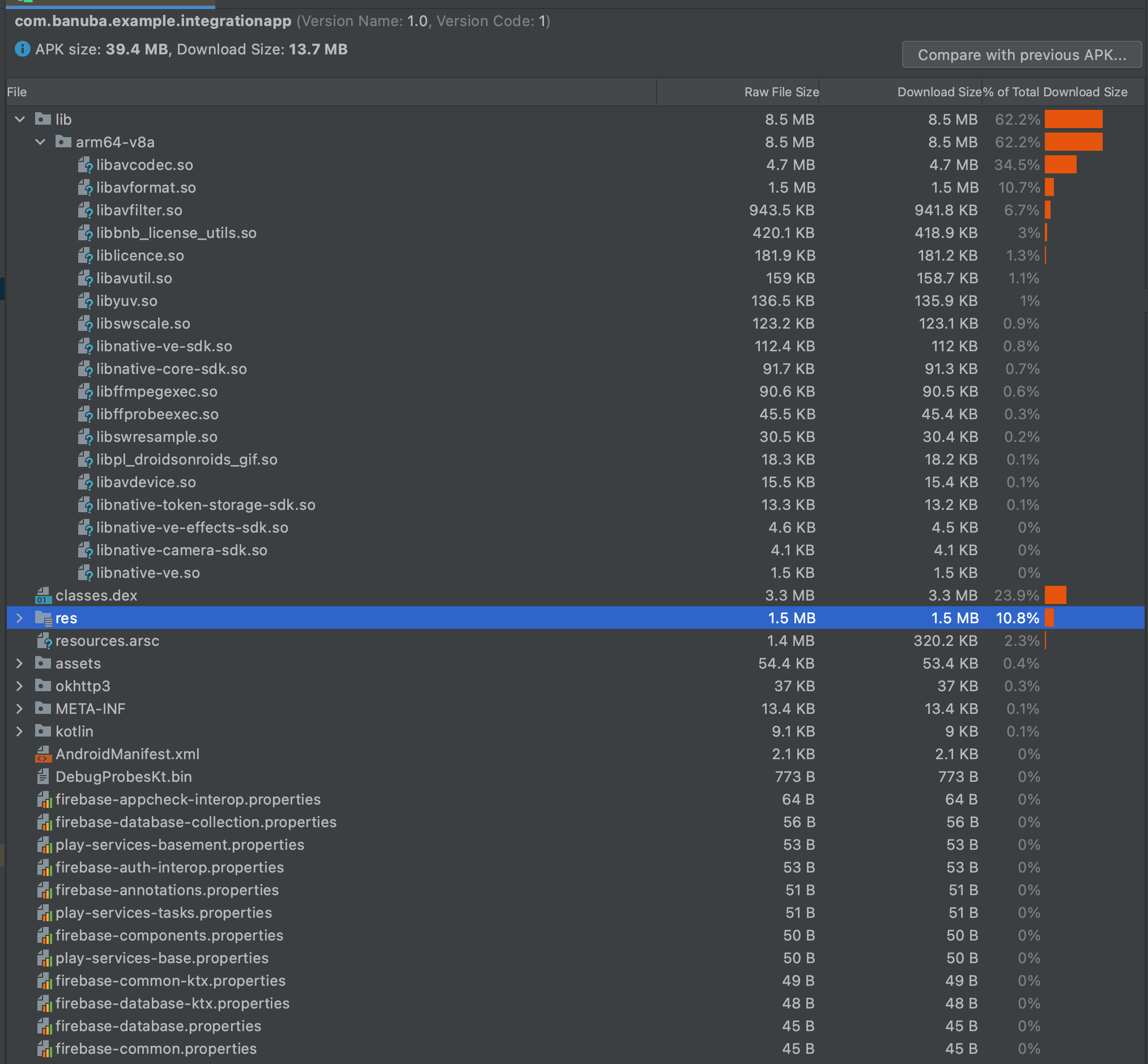This screenshot has height=1064, width=1148.
Task: Click the firebase-common.properties file icon
Action: pyautogui.click(x=44, y=1049)
